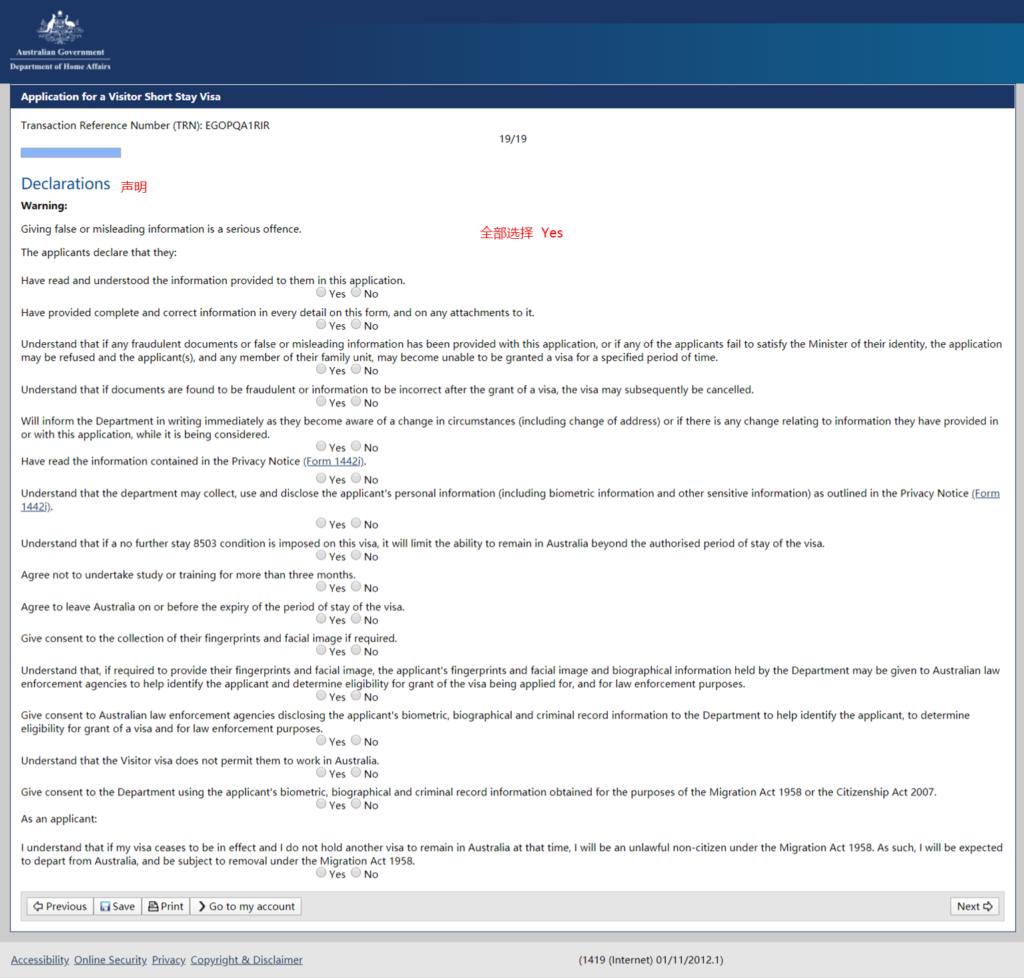Select No for unlawful non-citizen understanding statement
The width and height of the screenshot is (1024, 978).
click(x=356, y=872)
